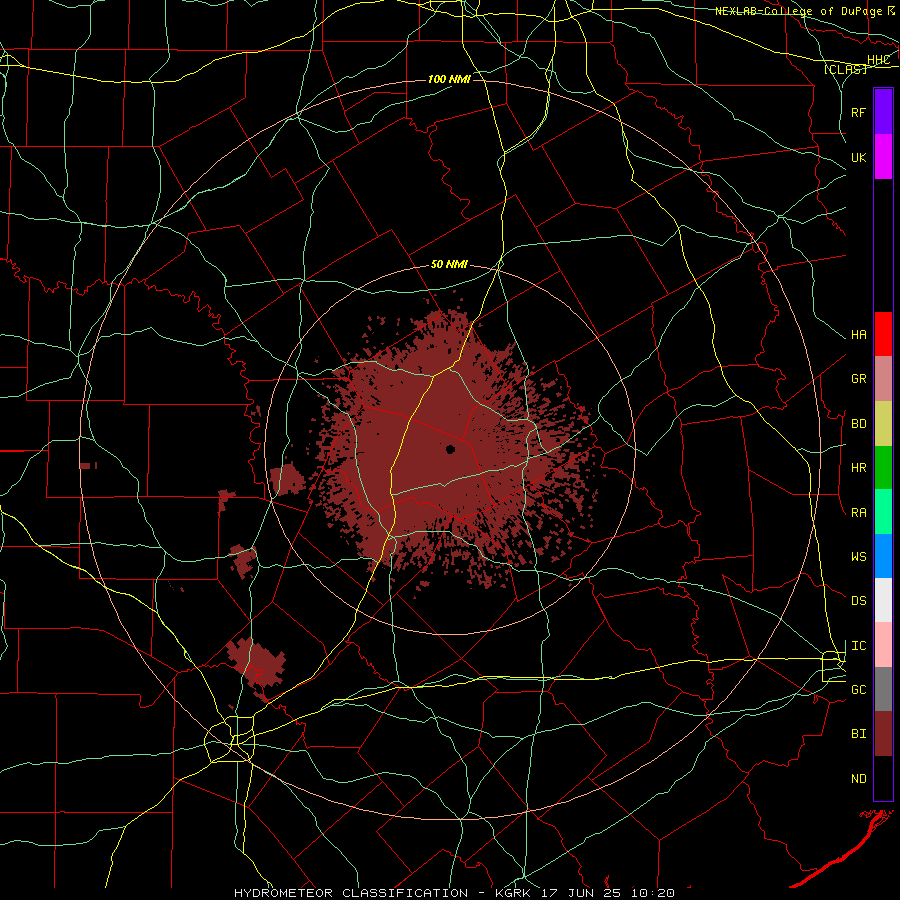Click the GR legend label
The height and width of the screenshot is (900, 900).
859,379
